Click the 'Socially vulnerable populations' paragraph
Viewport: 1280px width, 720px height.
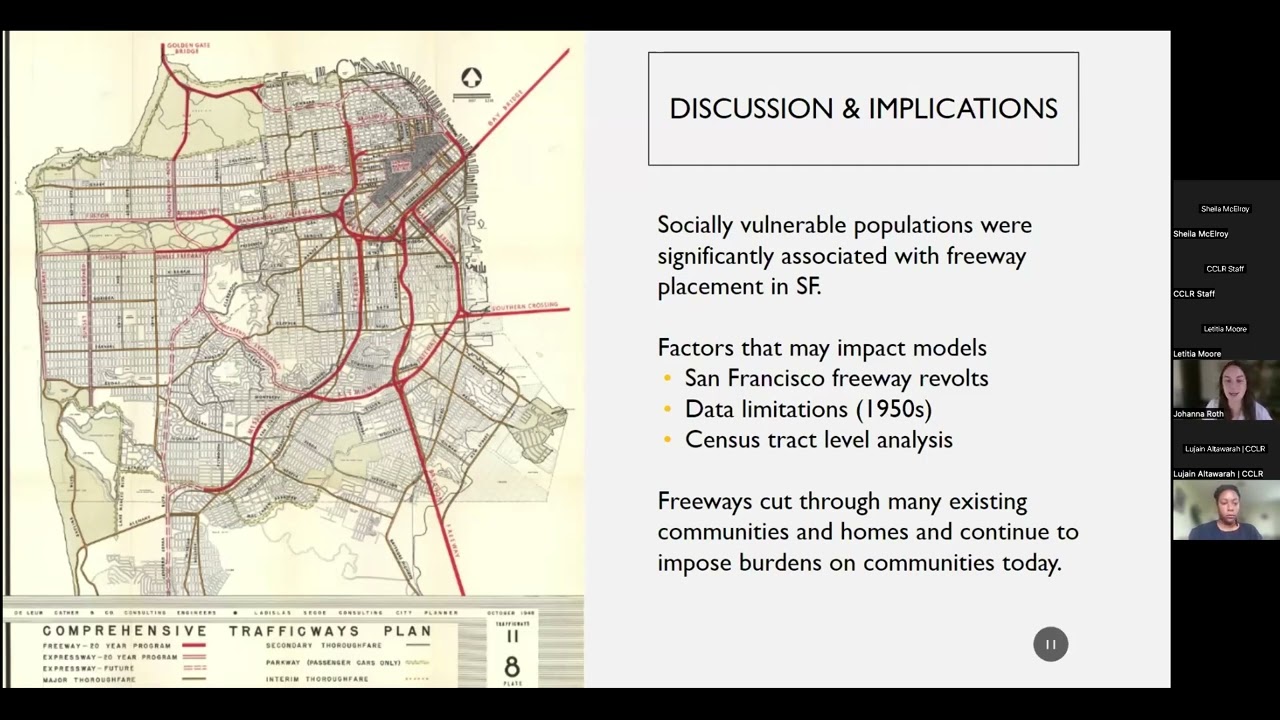844,255
